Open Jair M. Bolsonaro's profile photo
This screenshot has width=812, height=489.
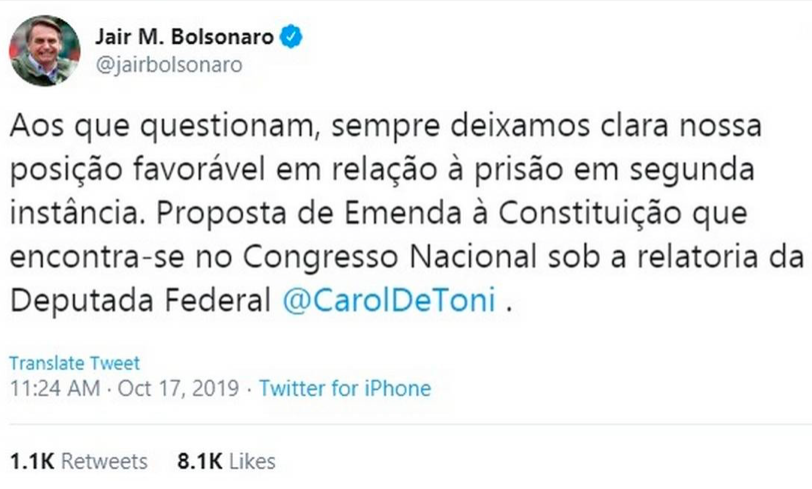45,50
